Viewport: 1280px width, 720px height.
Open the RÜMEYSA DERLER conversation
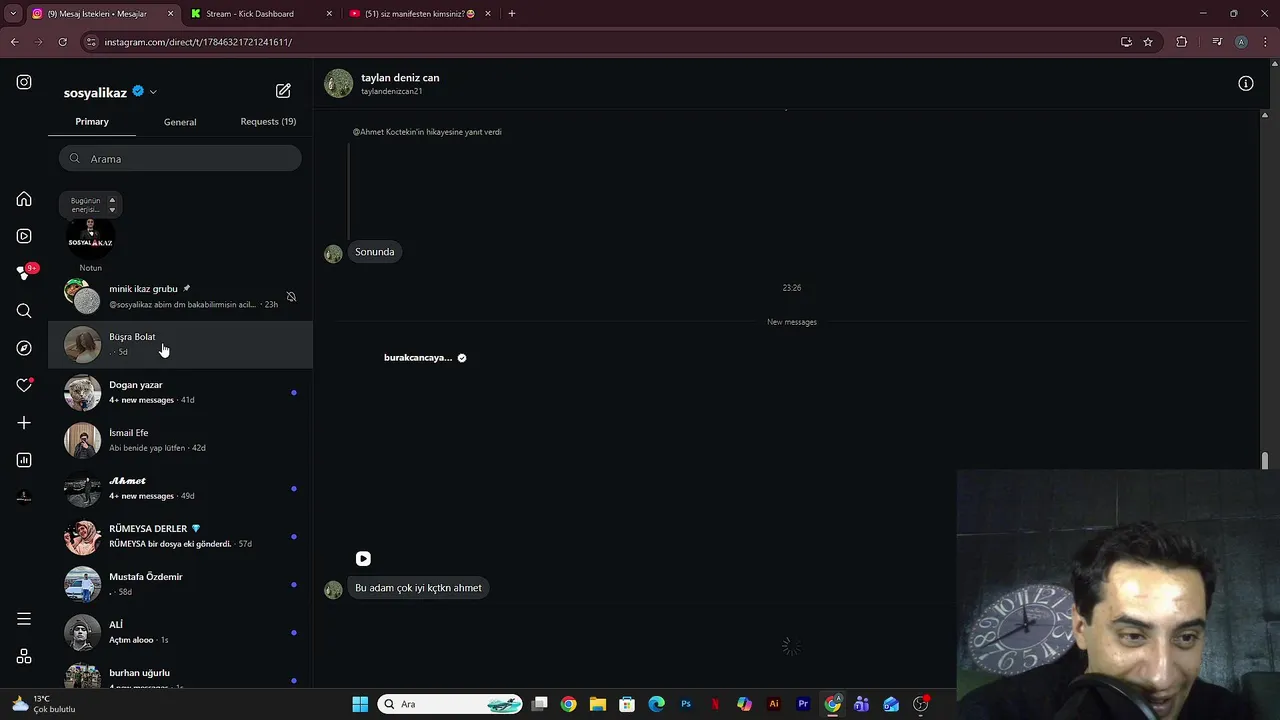click(x=180, y=536)
